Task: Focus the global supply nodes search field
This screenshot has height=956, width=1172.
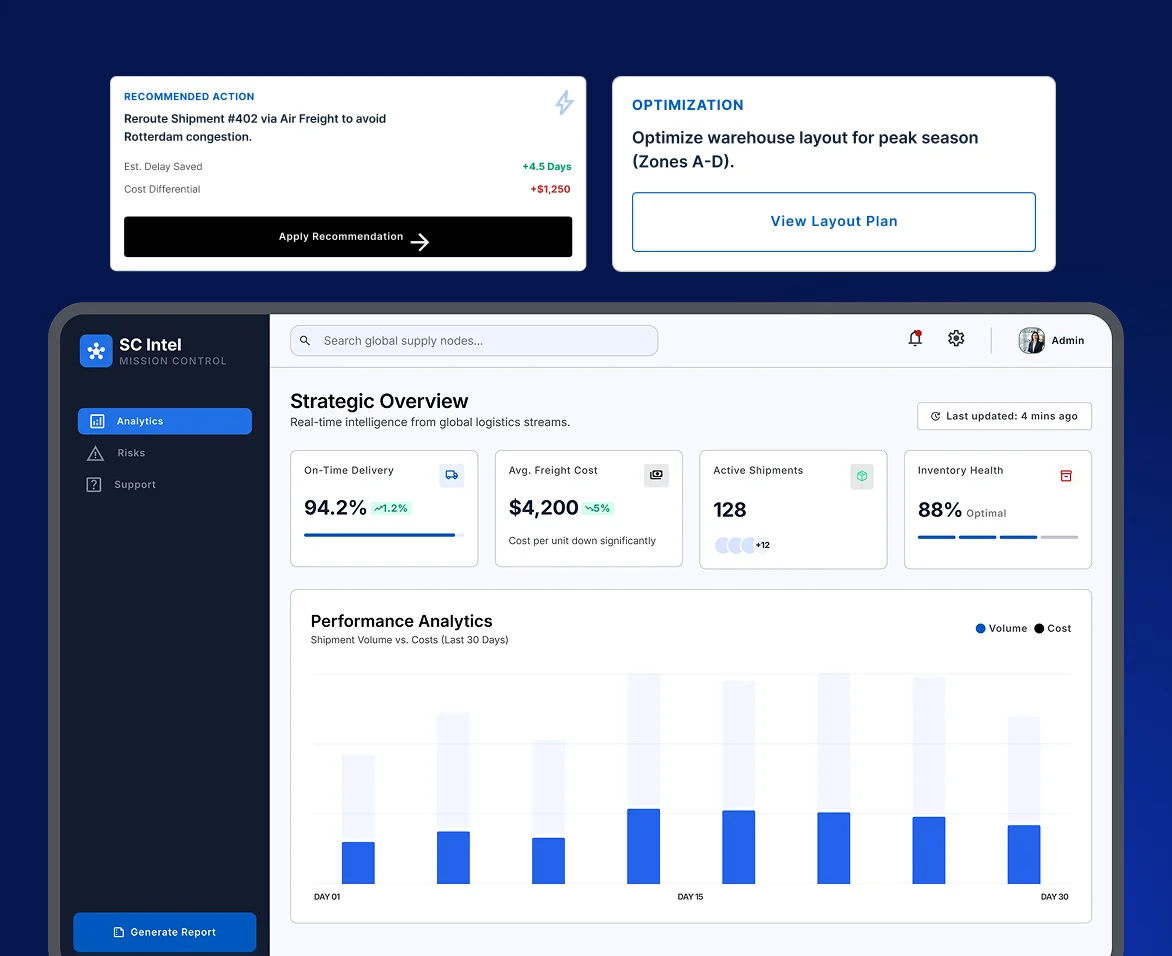Action: [x=474, y=341]
